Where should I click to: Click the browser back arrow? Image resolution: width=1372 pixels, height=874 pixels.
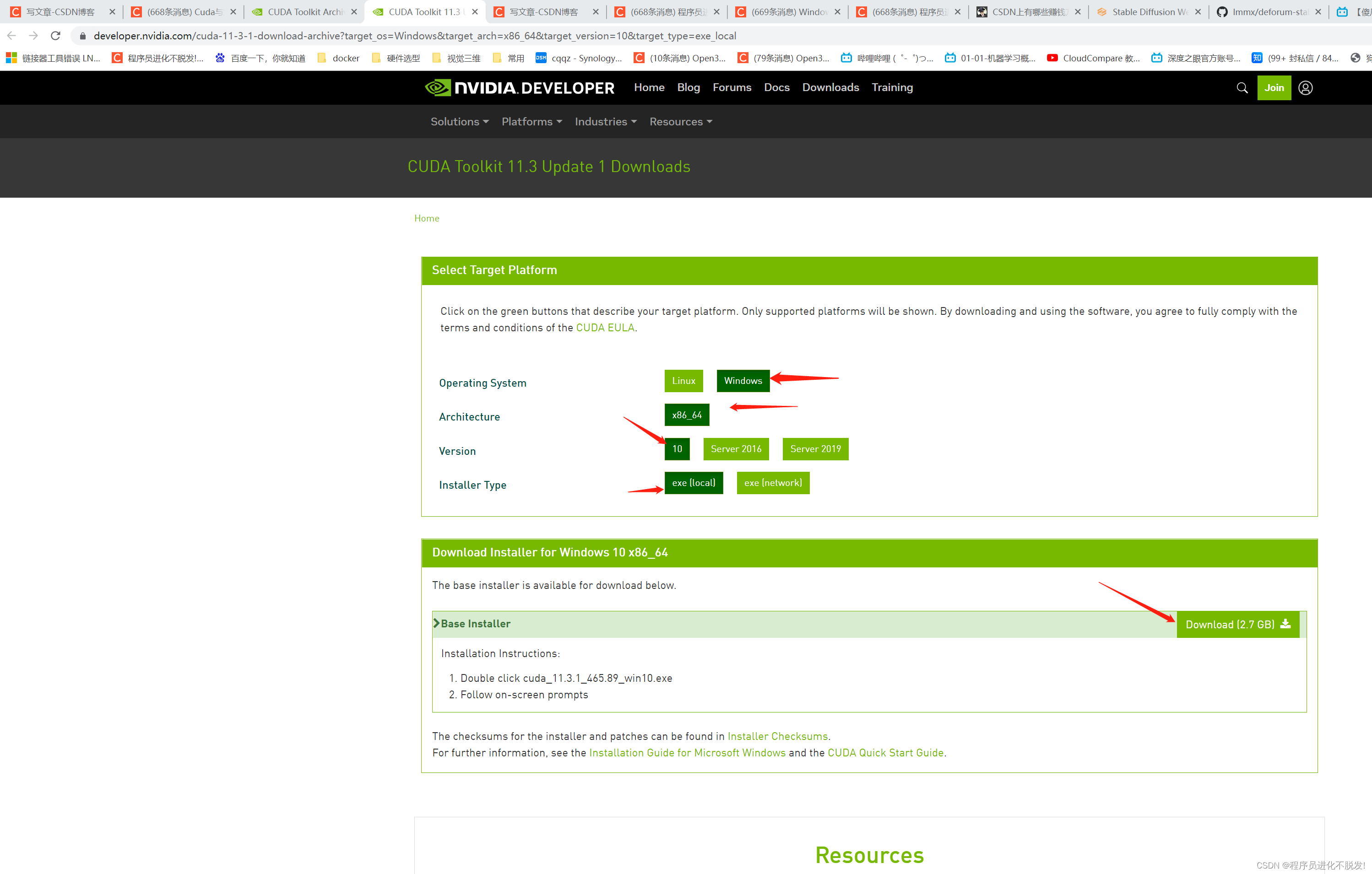coord(11,36)
